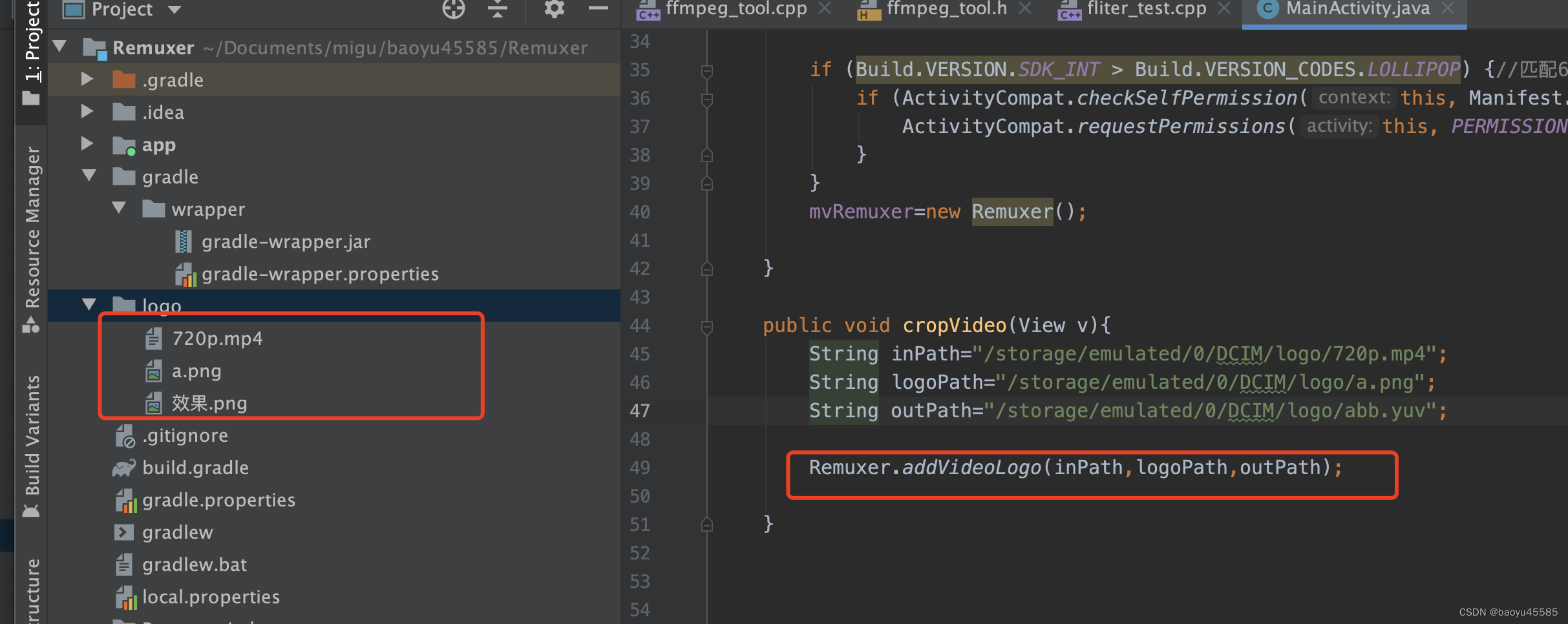Toggle Resource Manager tool window

point(31,239)
